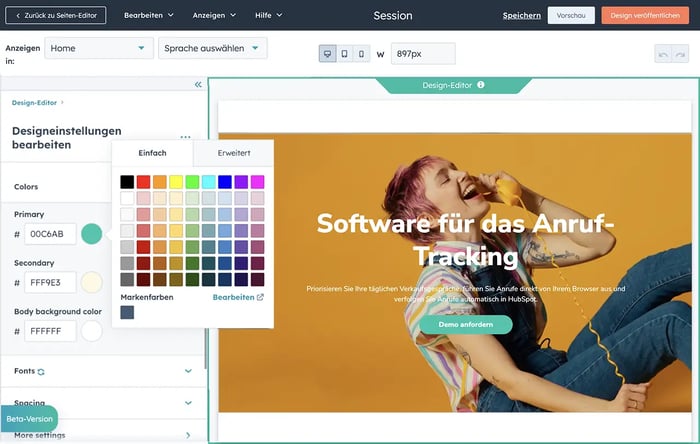Pick the black swatch in top row
This screenshot has height=444, width=700.
point(127,182)
